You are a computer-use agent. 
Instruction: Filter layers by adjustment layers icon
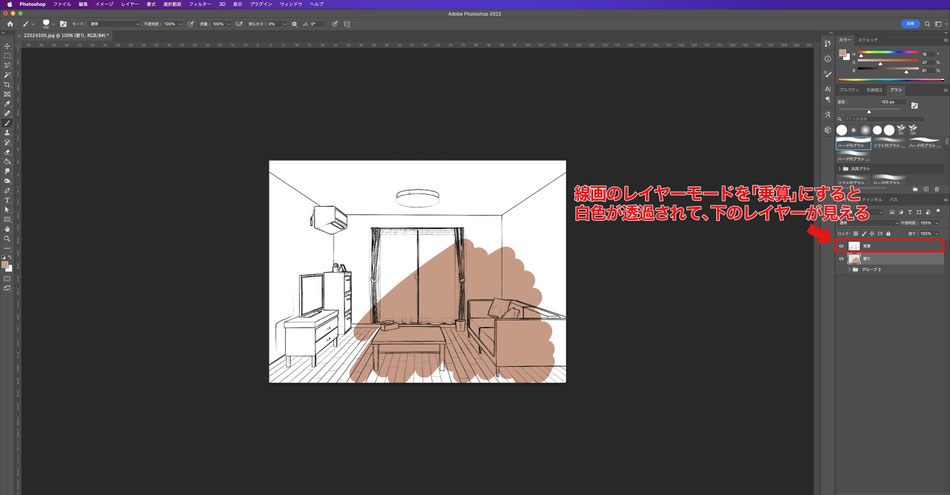901,212
